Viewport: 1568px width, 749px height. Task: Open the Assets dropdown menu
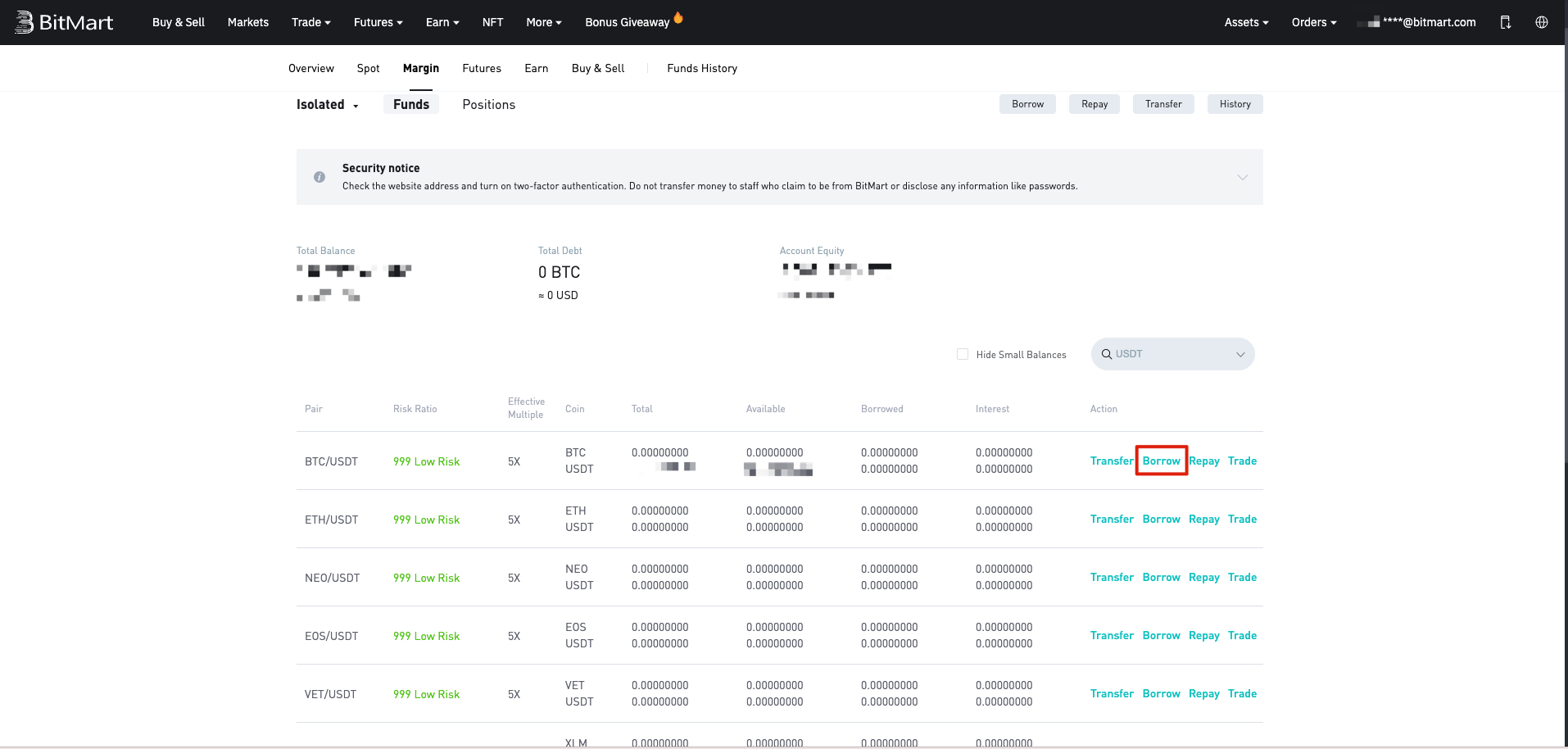pyautogui.click(x=1247, y=22)
